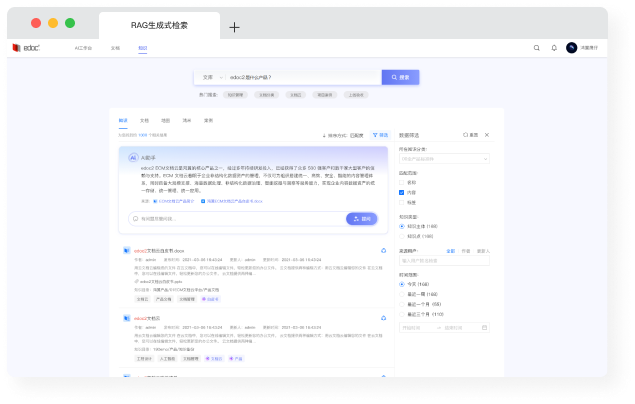The width and height of the screenshot is (635, 404).
Task: Check the 名称 match scope checkbox
Action: 403,182
